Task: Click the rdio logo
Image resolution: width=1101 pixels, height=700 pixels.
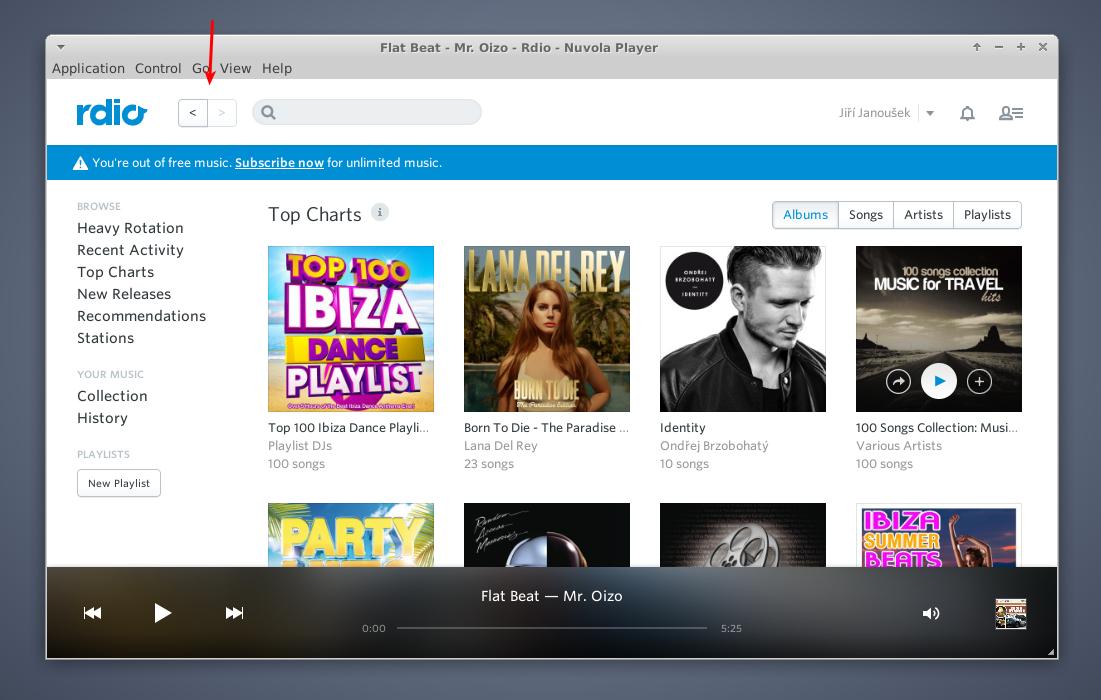Action: 110,112
